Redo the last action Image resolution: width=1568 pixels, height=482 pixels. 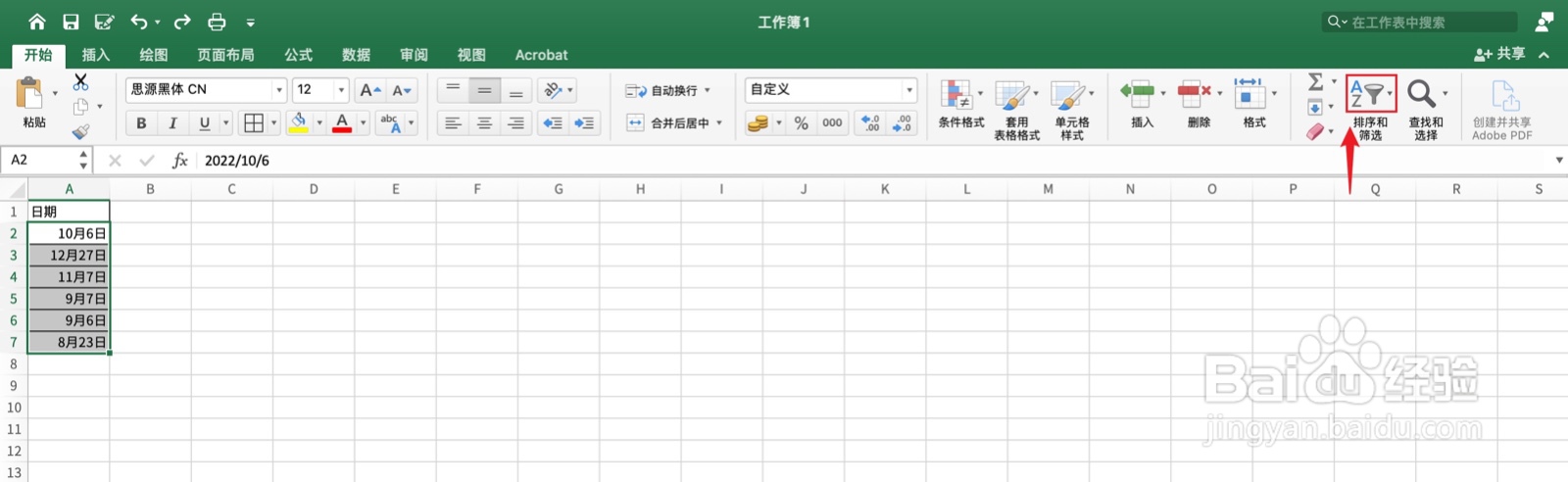[x=182, y=22]
